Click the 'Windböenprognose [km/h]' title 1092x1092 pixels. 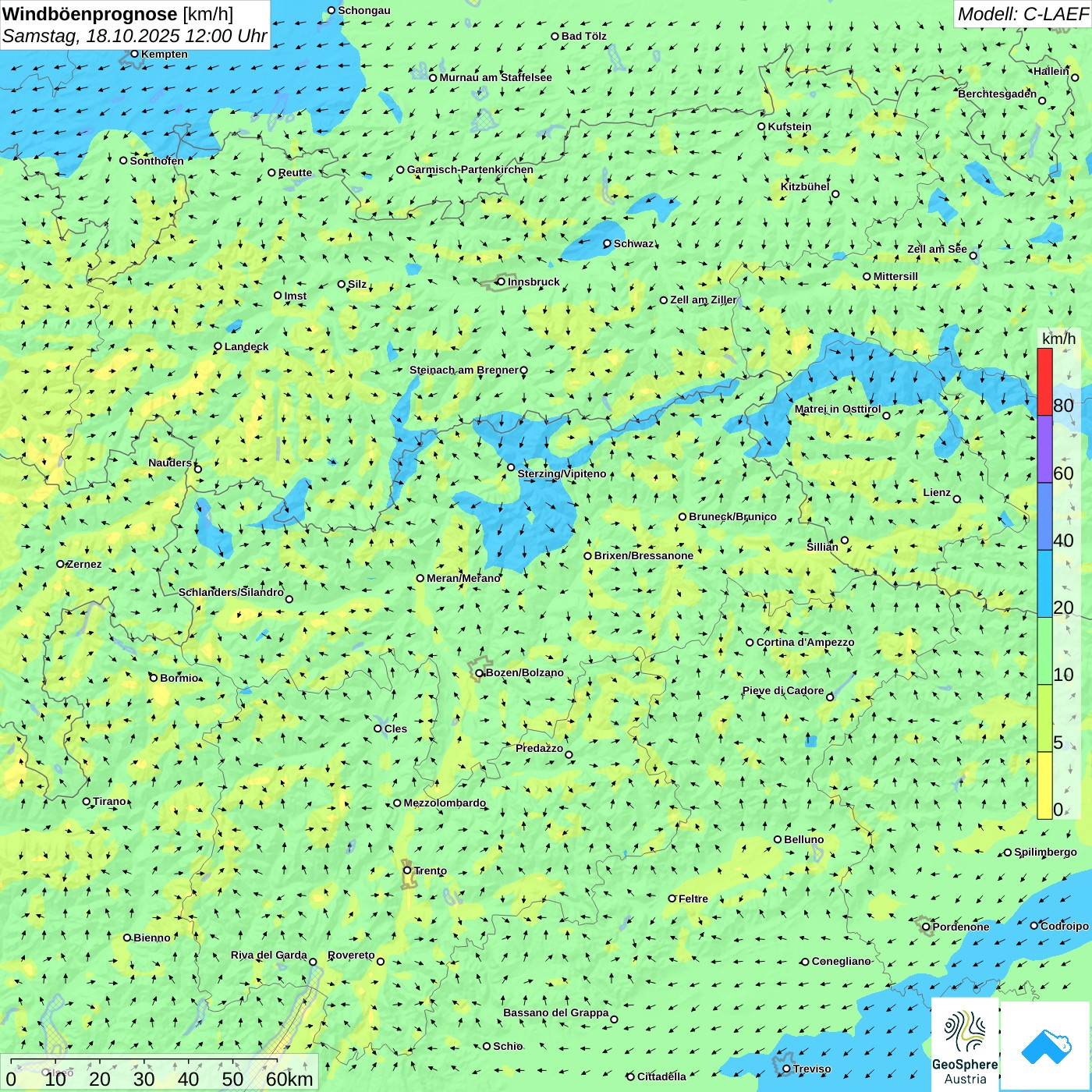click(118, 14)
